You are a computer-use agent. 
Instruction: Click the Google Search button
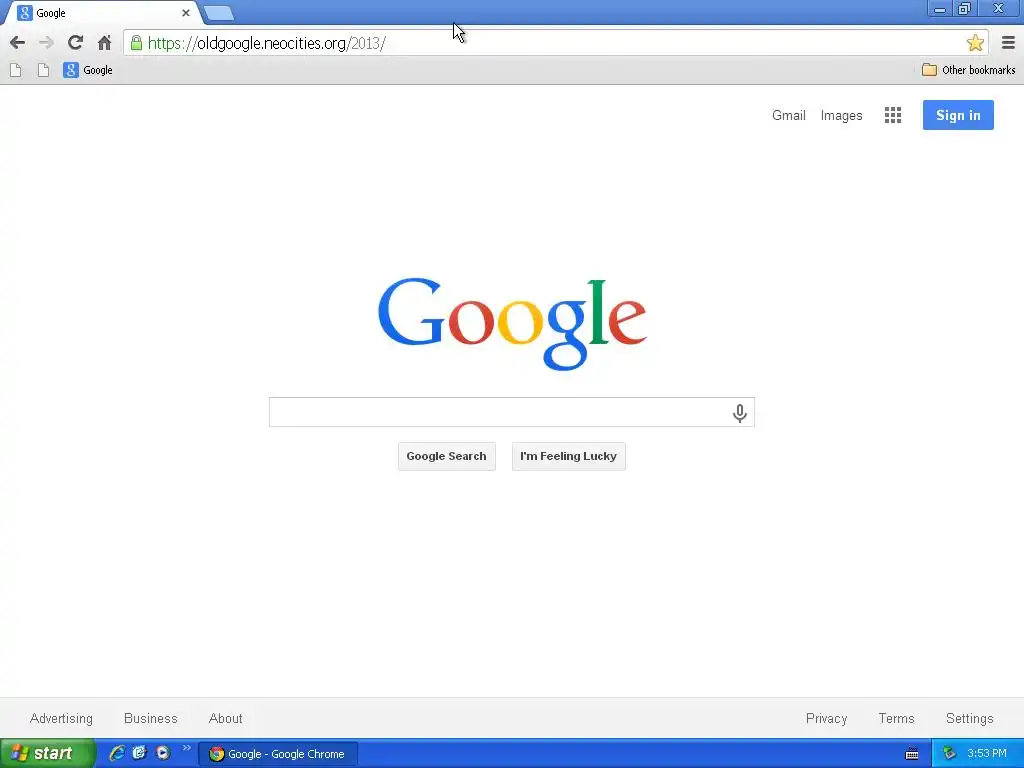(447, 456)
